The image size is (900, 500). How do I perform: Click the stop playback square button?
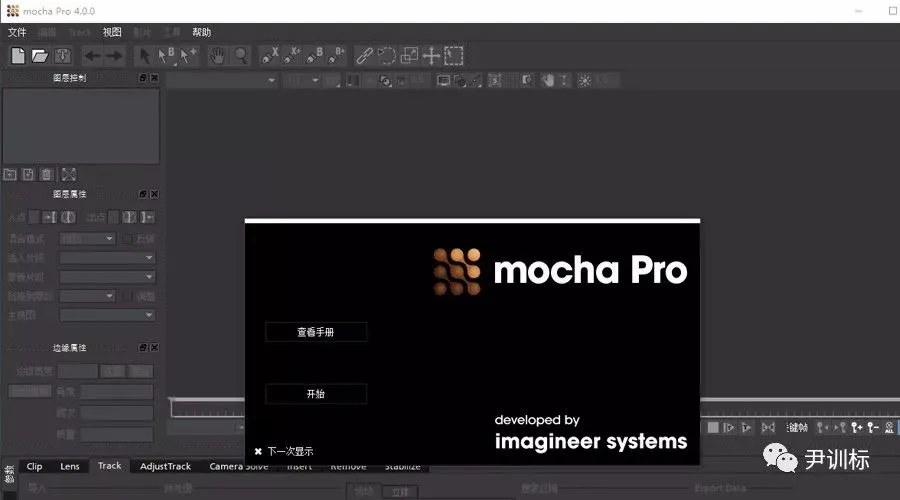(713, 427)
